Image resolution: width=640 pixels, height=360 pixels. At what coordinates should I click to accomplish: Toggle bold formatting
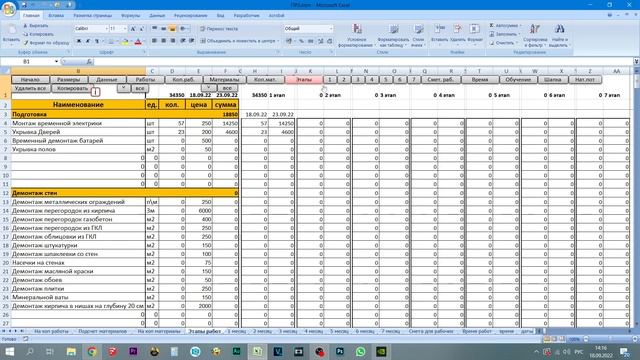click(79, 41)
